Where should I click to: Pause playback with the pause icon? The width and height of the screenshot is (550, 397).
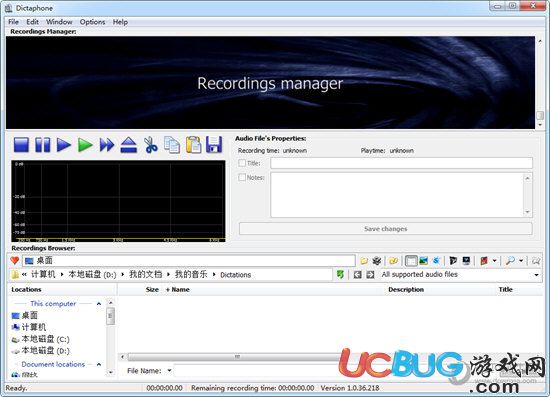tap(43, 144)
